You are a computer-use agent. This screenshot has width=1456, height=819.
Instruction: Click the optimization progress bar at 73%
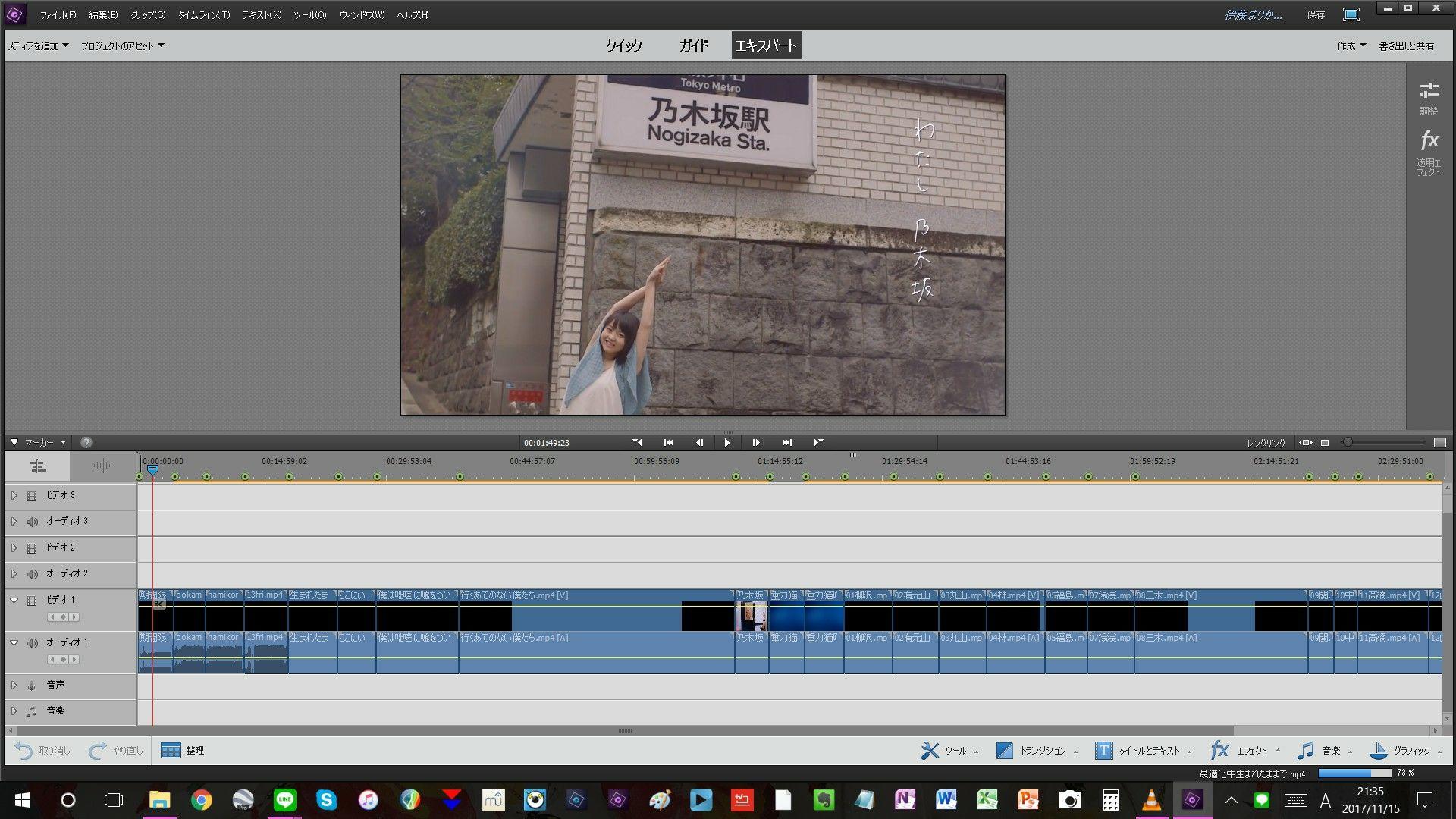tap(1354, 773)
